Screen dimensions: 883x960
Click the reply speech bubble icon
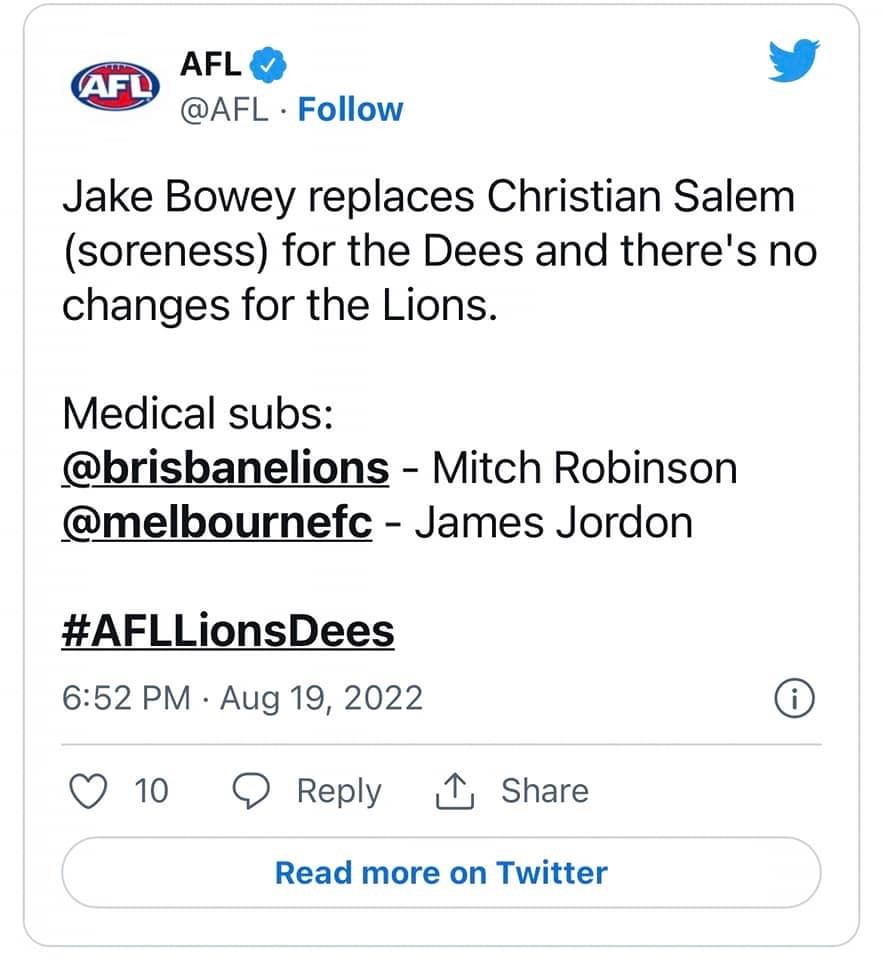(x=250, y=791)
